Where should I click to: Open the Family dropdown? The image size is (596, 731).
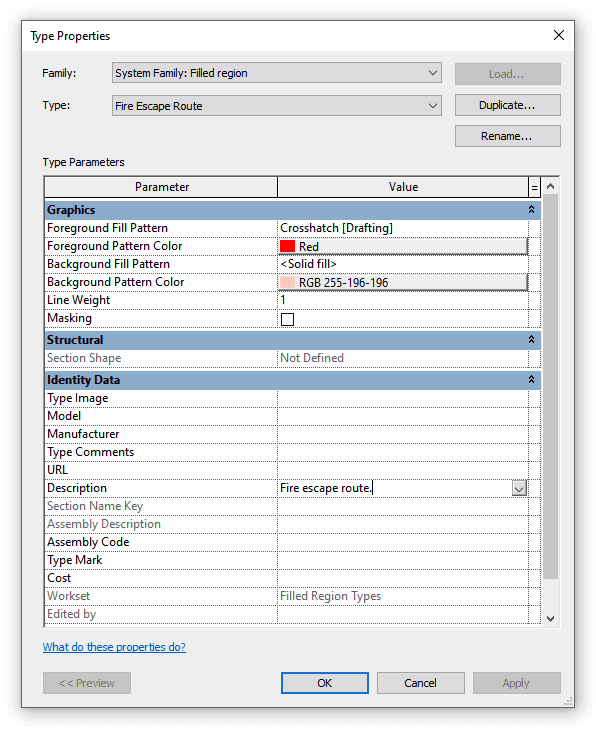point(277,73)
